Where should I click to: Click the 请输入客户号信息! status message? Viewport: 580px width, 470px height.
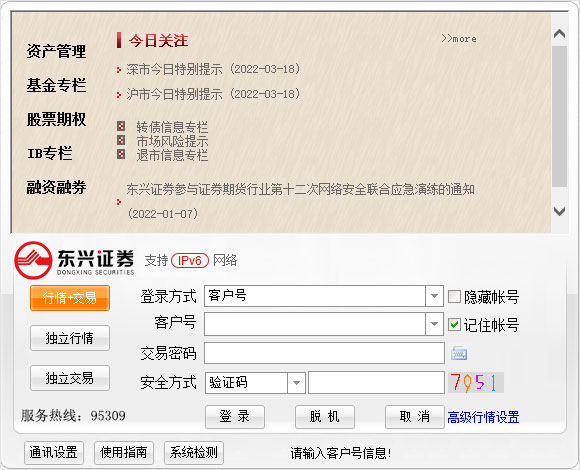click(x=341, y=453)
